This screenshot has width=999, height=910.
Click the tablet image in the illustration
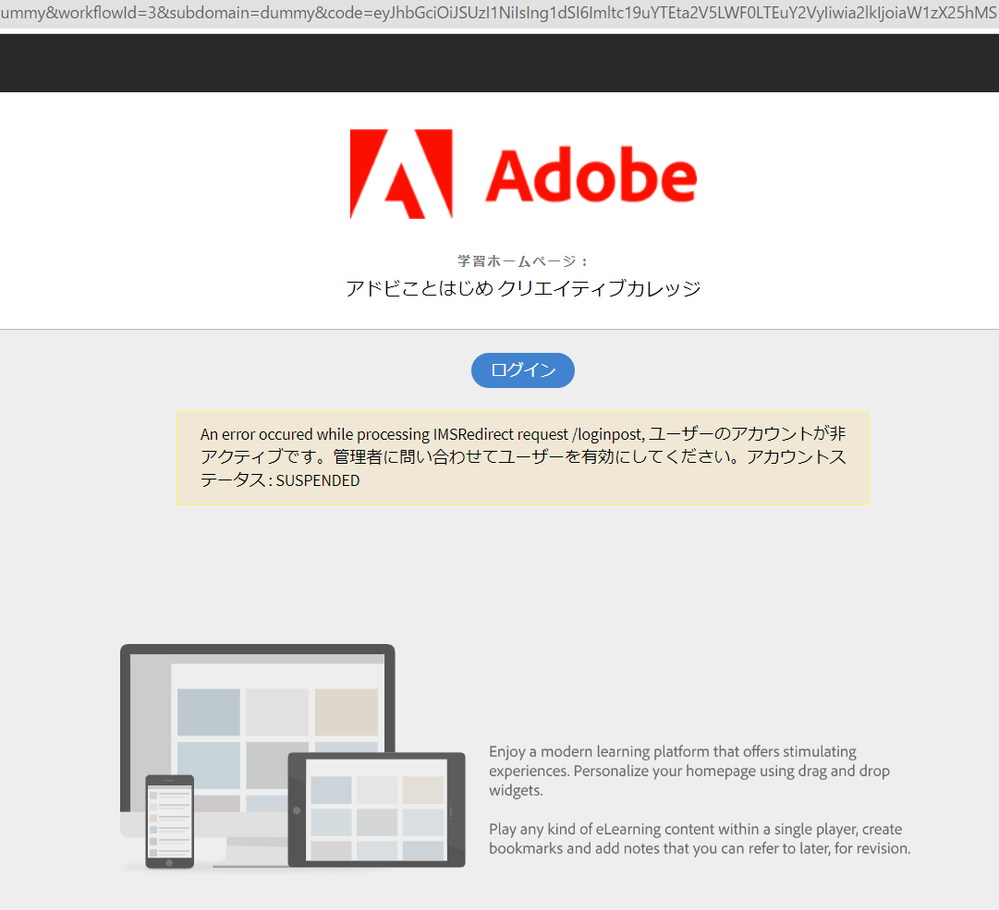(x=376, y=808)
